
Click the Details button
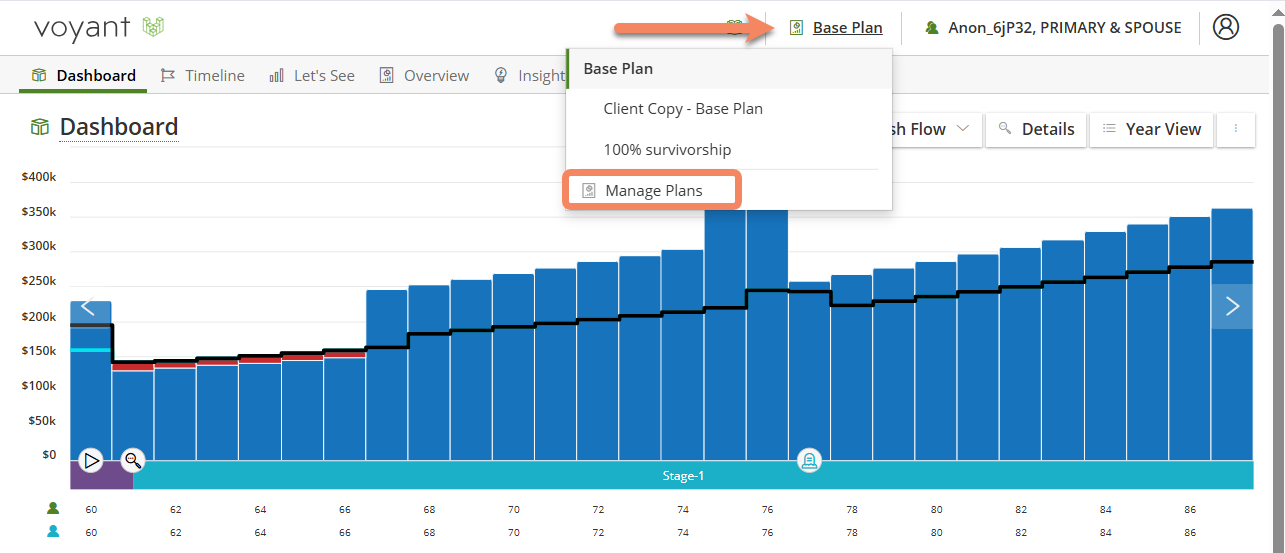click(1036, 129)
